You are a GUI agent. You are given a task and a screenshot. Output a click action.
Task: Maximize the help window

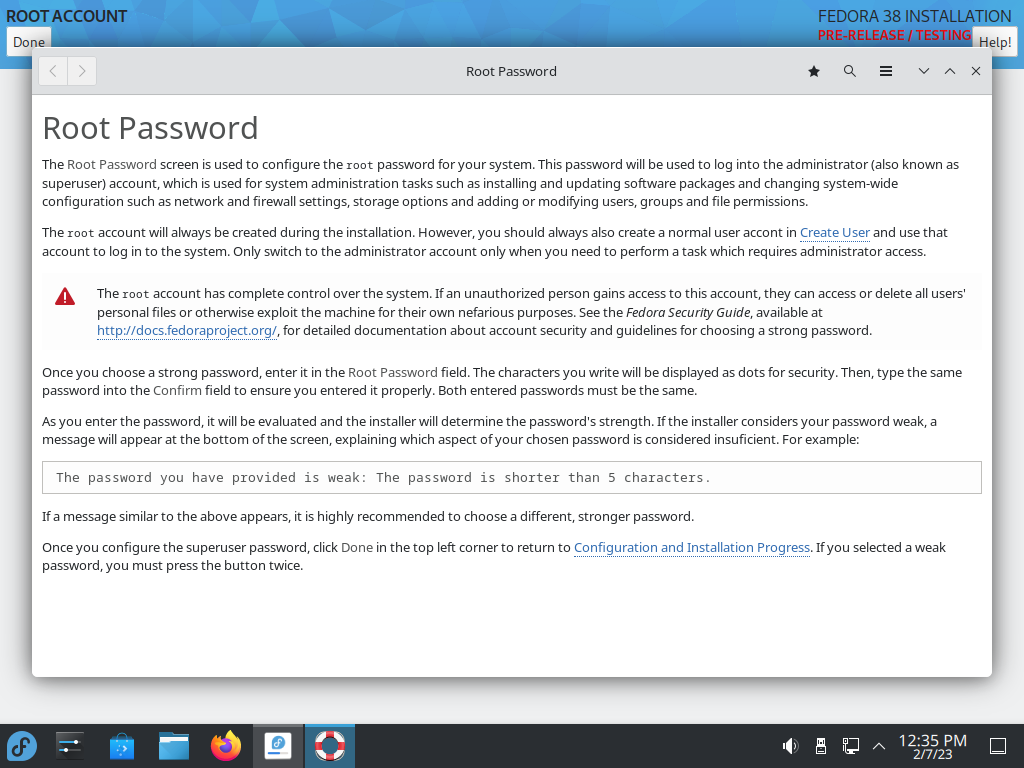tap(950, 71)
